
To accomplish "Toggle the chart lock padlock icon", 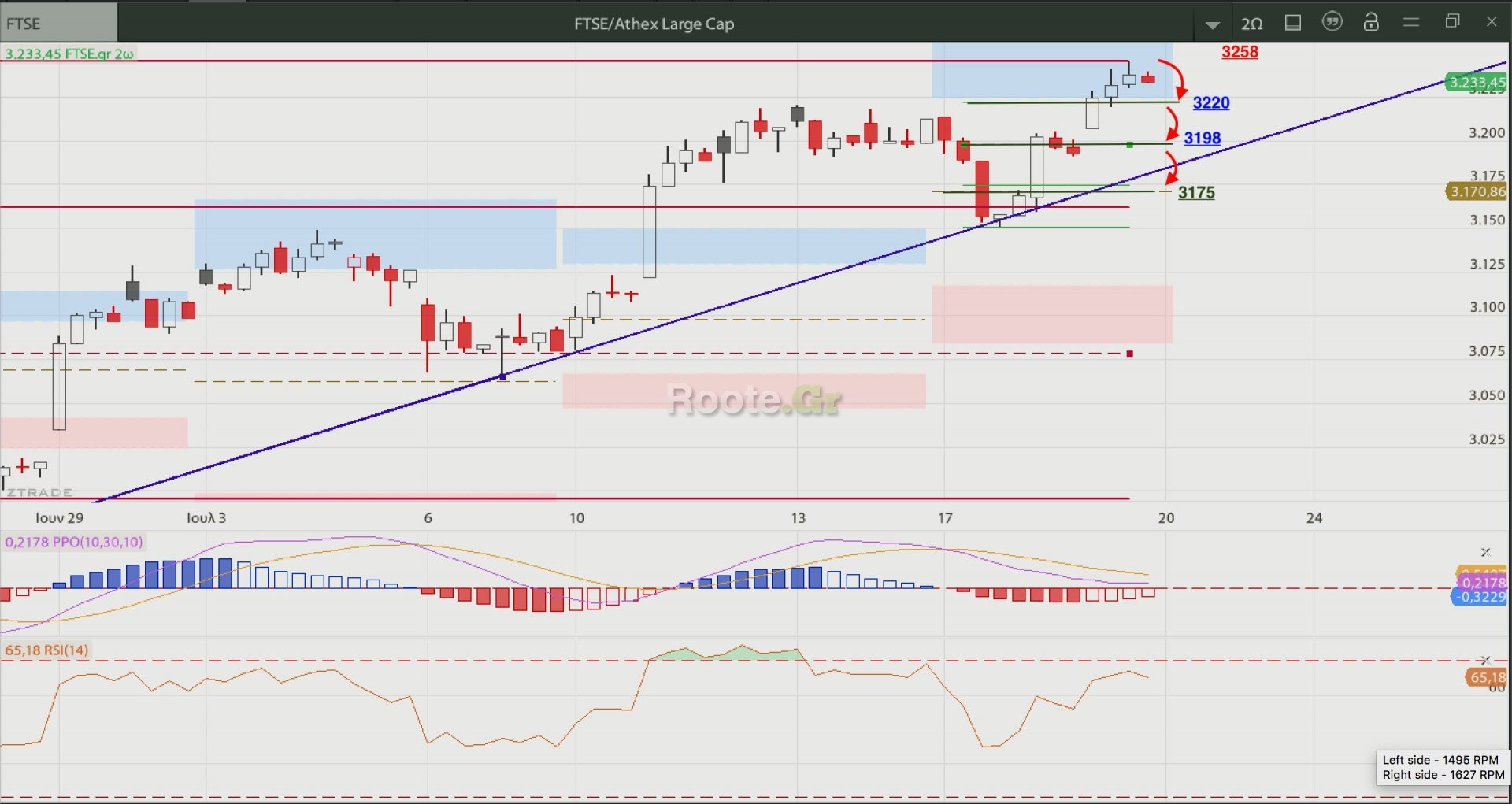I will tap(1371, 22).
